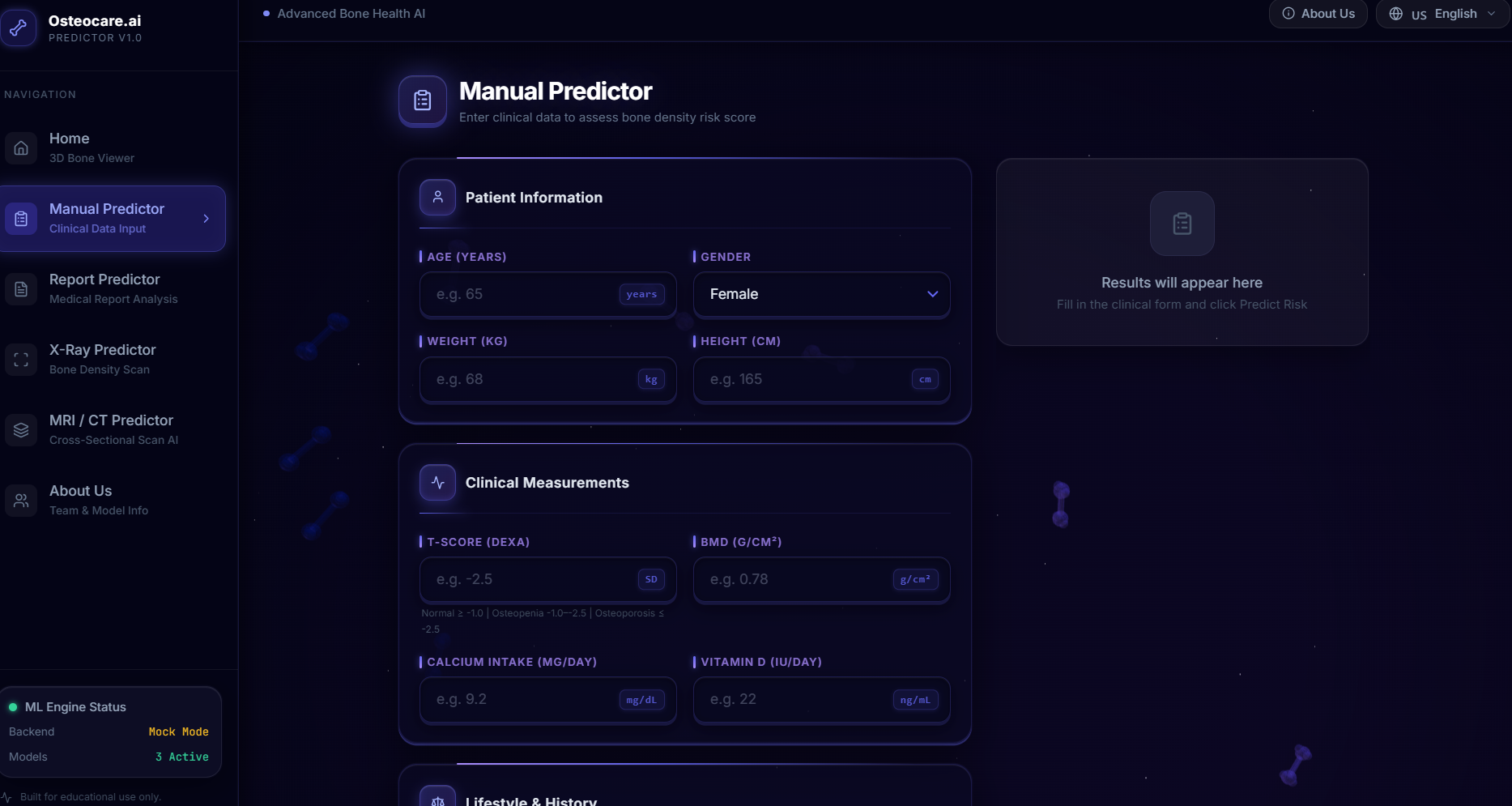
Task: Open the English language dropdown
Action: pyautogui.click(x=1442, y=14)
